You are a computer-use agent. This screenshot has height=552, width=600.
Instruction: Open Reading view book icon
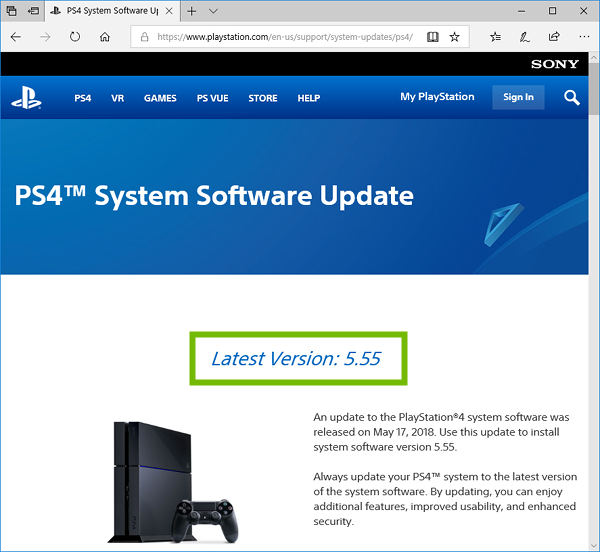433,37
